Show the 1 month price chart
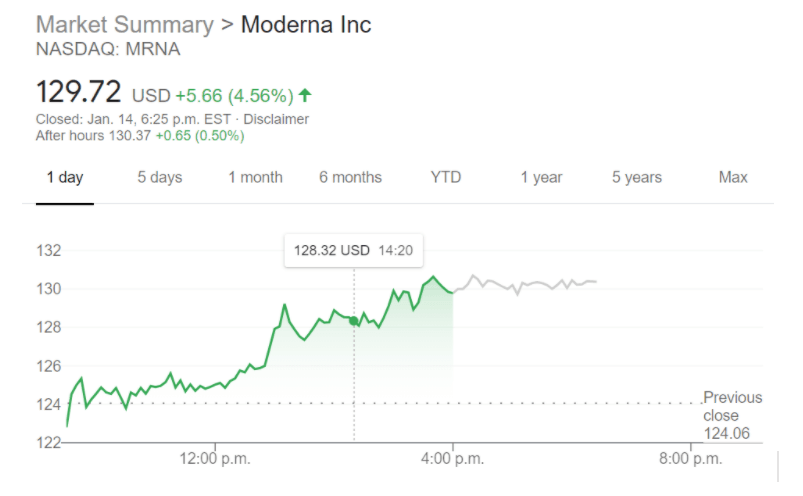803x496 pixels. pos(255,177)
